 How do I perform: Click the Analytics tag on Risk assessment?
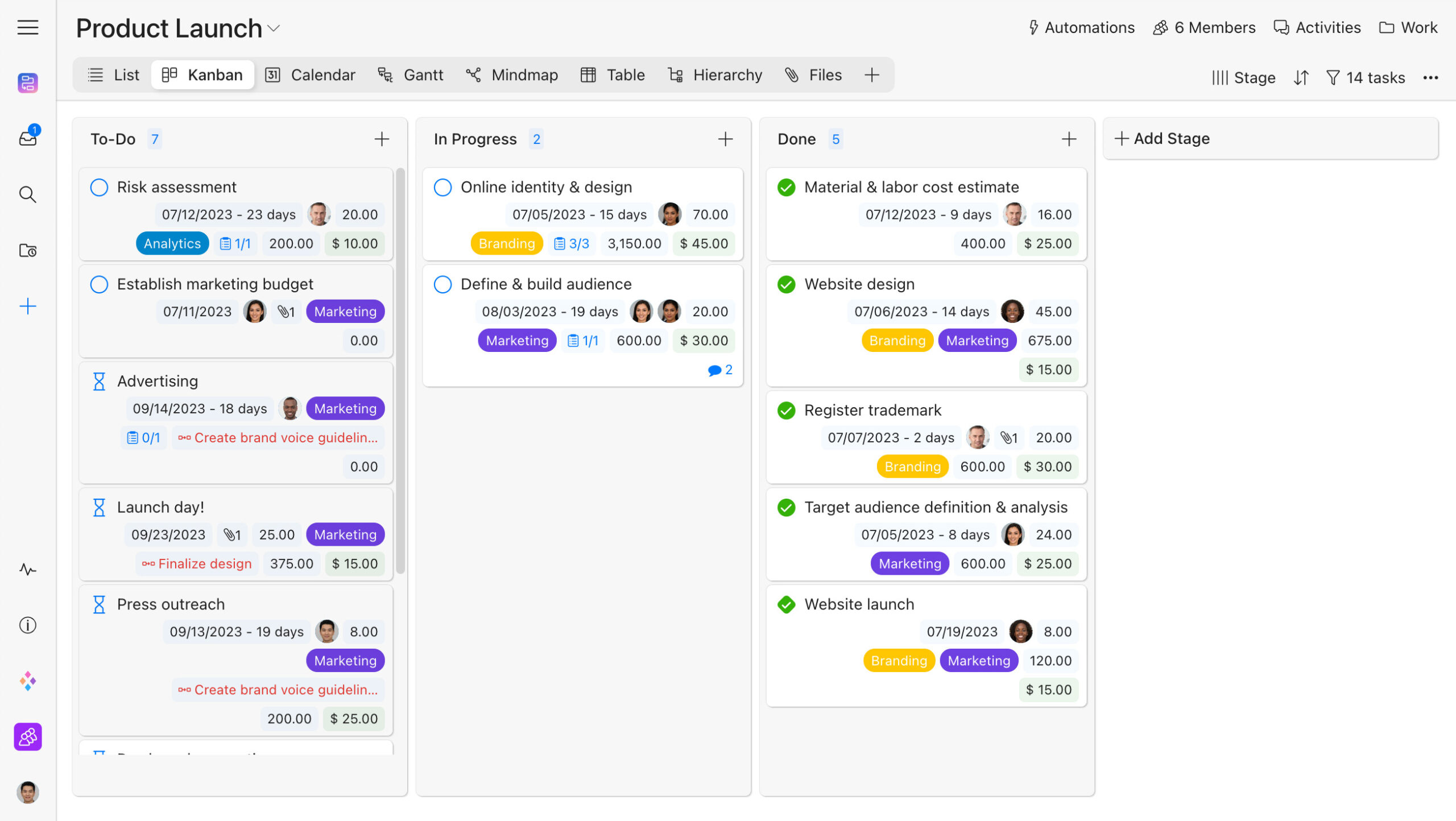(x=172, y=243)
